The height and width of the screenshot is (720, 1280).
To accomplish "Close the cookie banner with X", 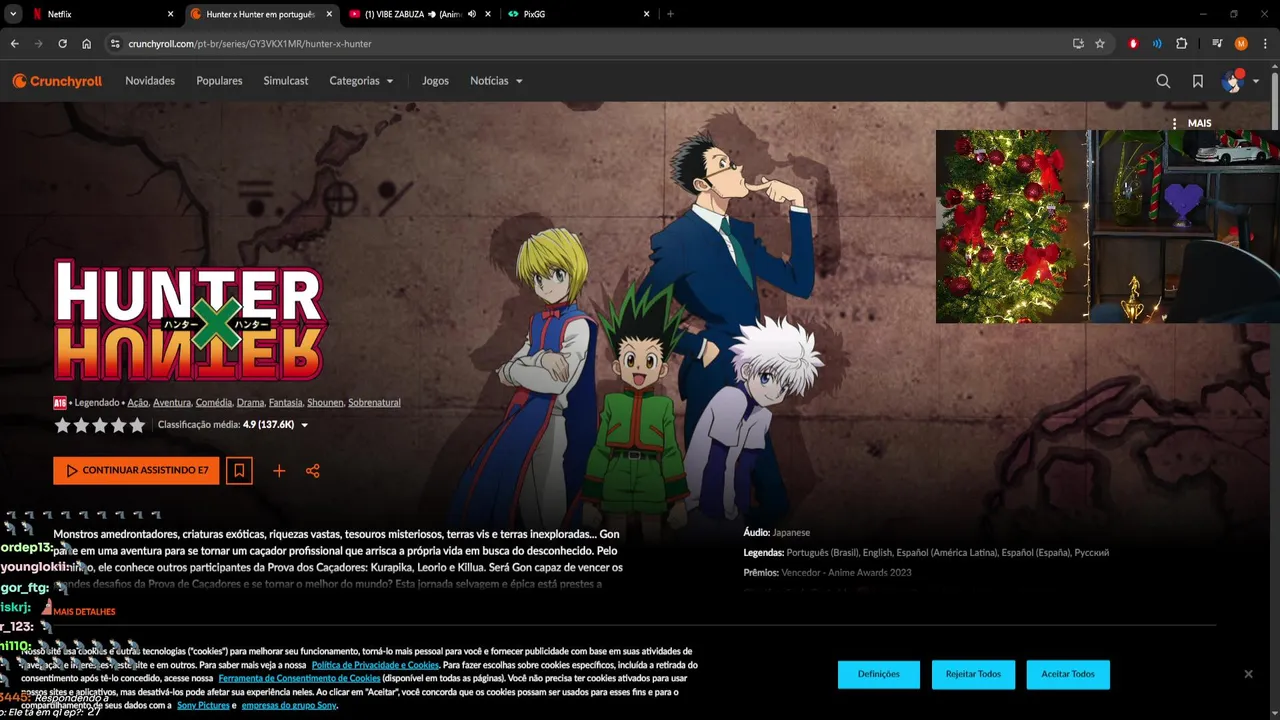I will tap(1248, 674).
